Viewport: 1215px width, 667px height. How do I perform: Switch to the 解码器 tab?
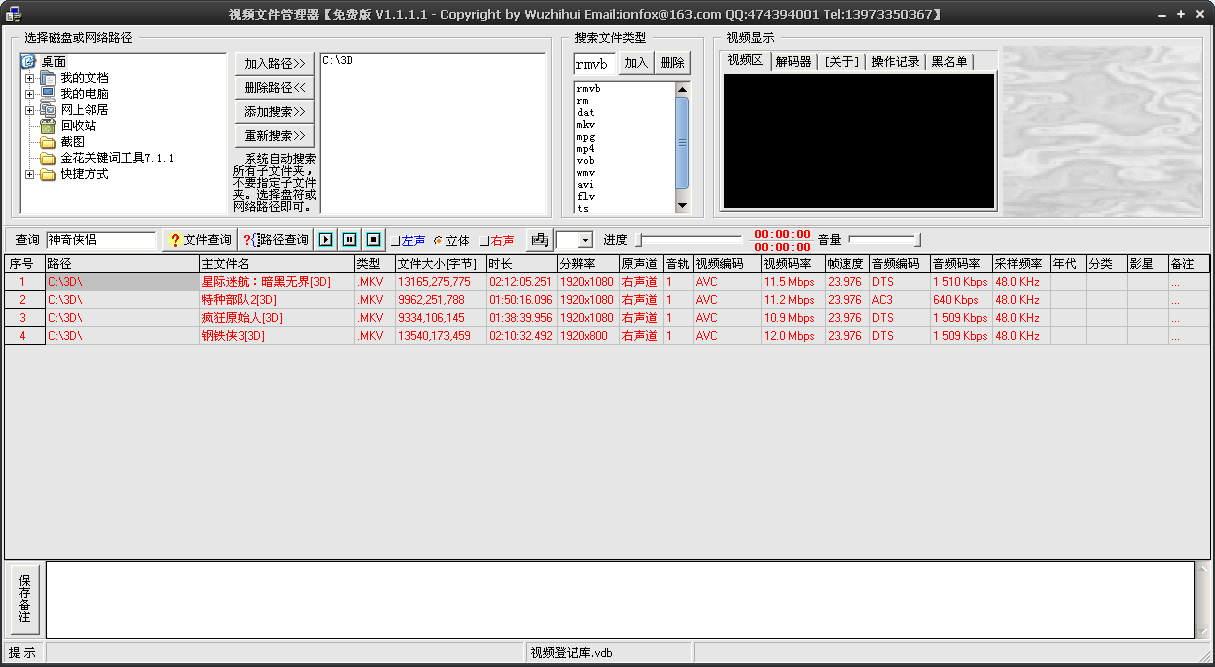(793, 61)
